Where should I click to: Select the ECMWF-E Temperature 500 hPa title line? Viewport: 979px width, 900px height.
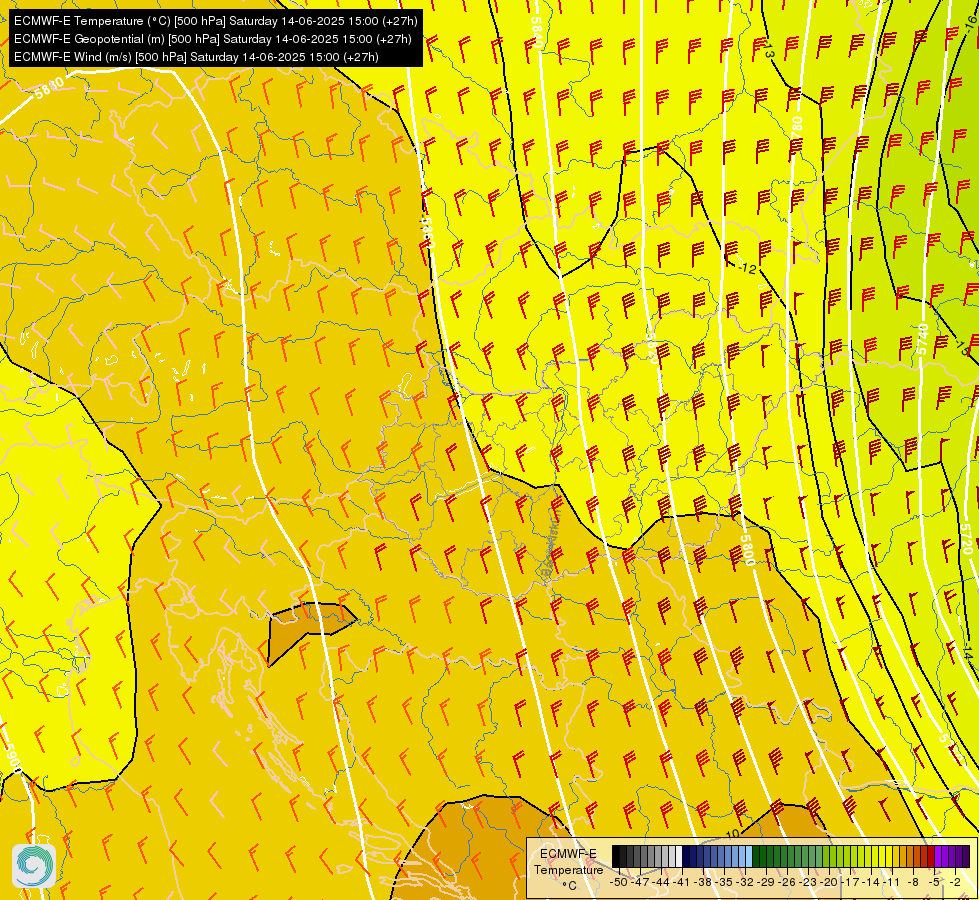[x=215, y=21]
